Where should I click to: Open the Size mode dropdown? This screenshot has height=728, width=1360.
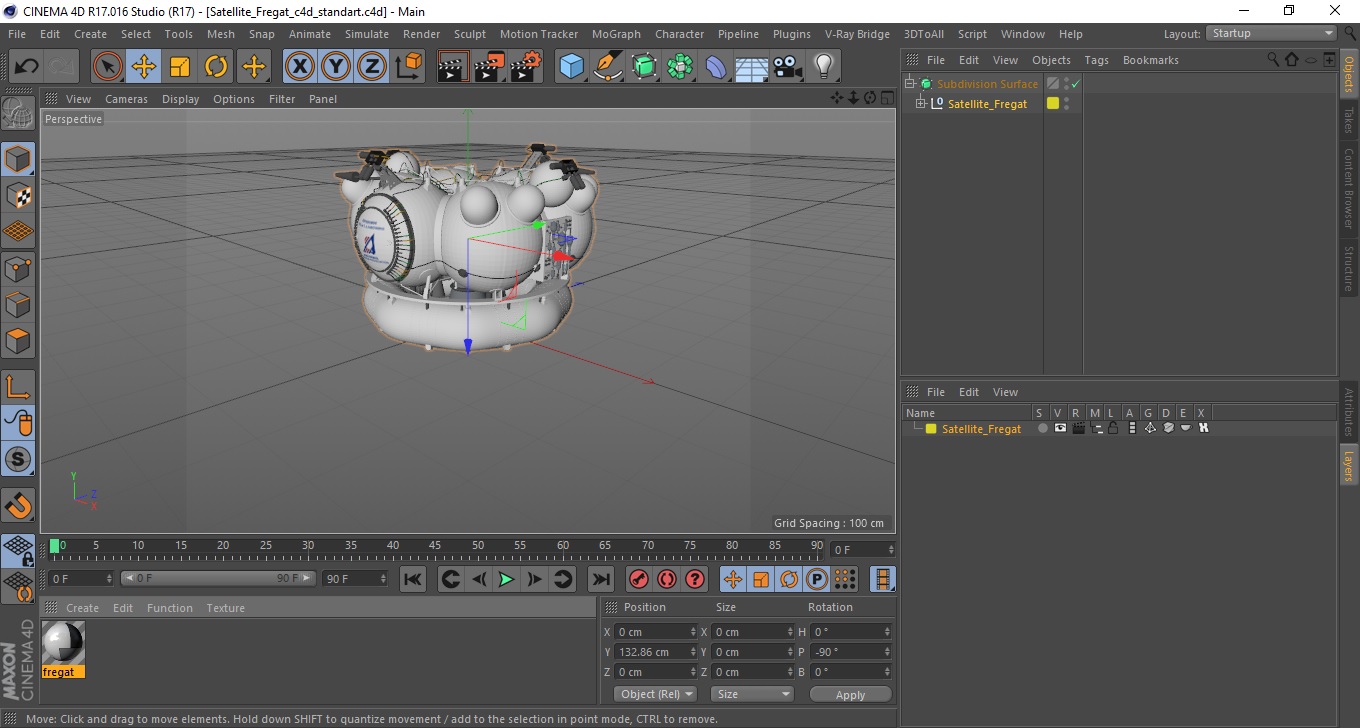tap(752, 694)
